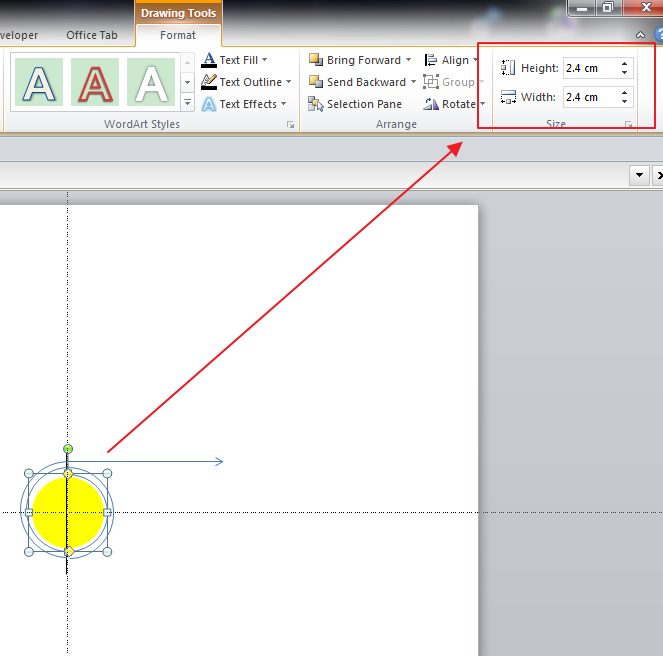Click the top-right corner sizing handle
This screenshot has height=656, width=663.
[107, 473]
